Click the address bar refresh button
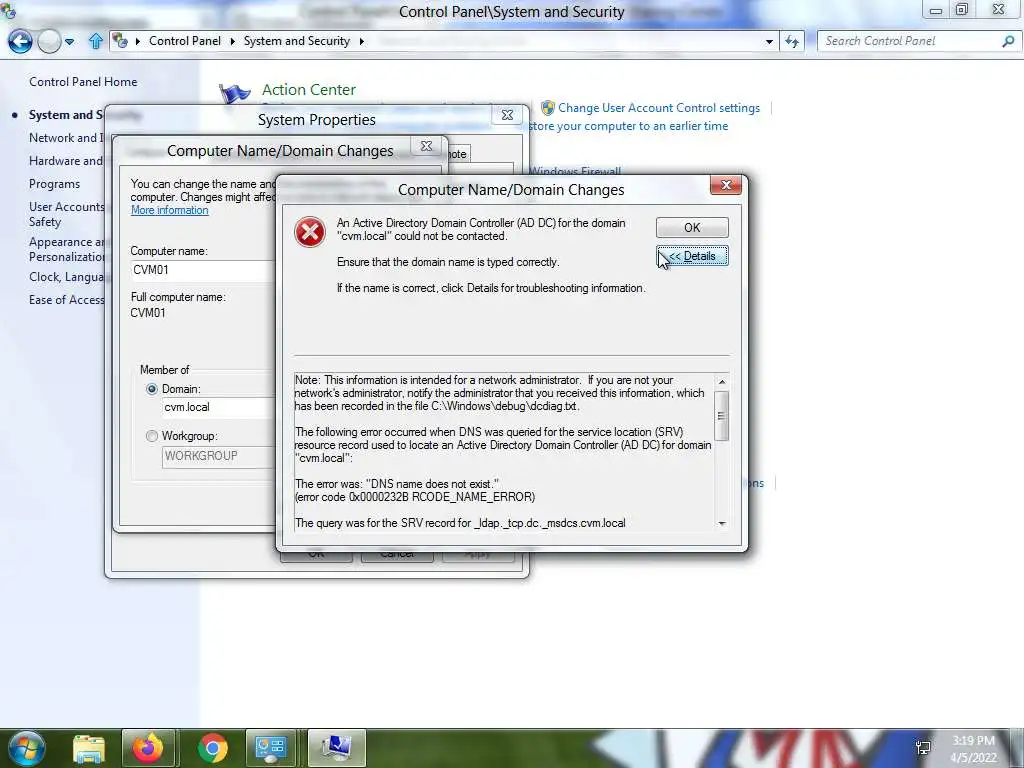The width and height of the screenshot is (1024, 768). (x=792, y=41)
